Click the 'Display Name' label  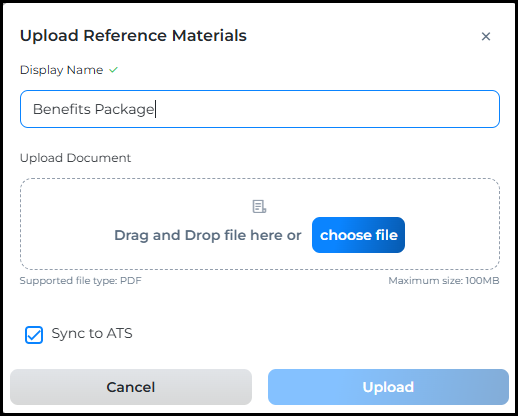click(x=62, y=70)
